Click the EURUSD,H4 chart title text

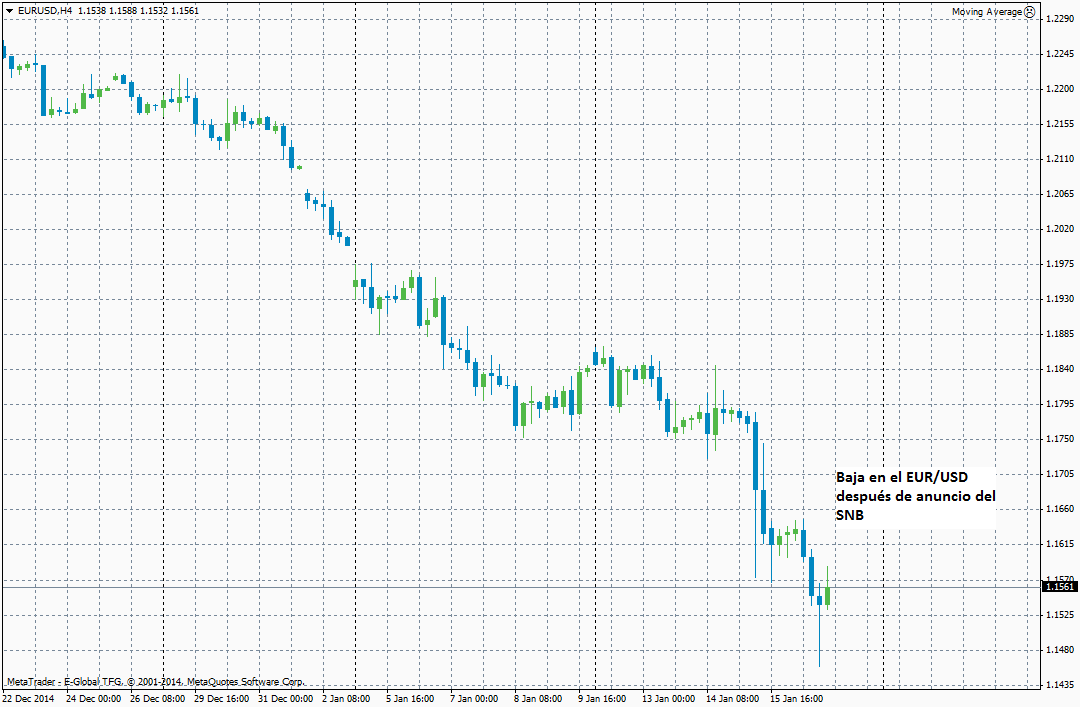[x=45, y=10]
